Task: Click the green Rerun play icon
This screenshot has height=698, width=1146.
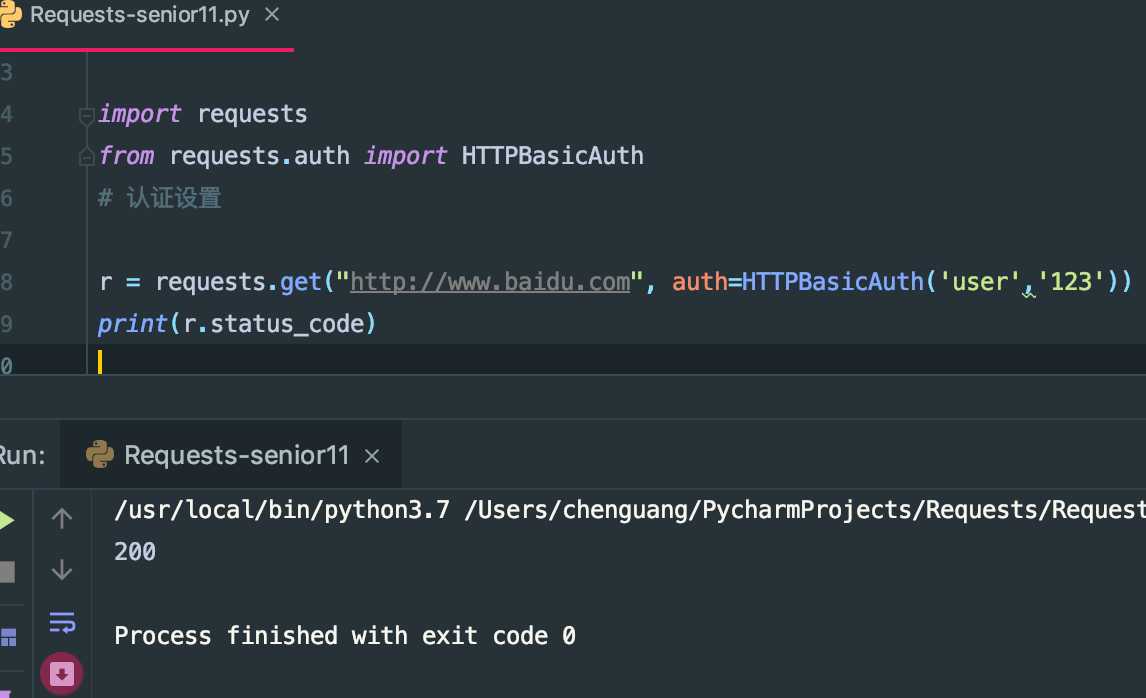Action: click(6, 520)
